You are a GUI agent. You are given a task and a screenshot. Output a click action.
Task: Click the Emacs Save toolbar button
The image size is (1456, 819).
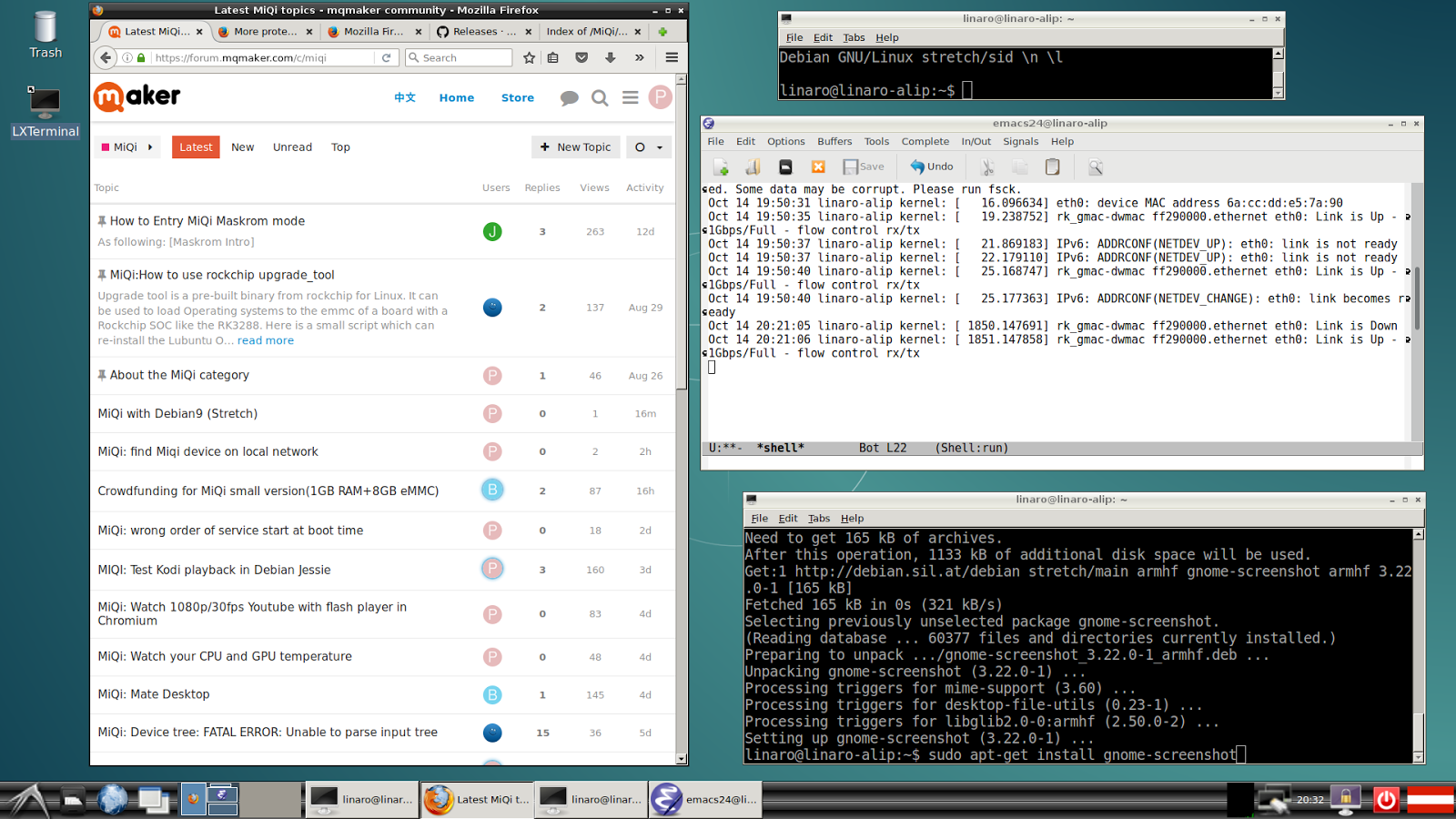(x=864, y=167)
